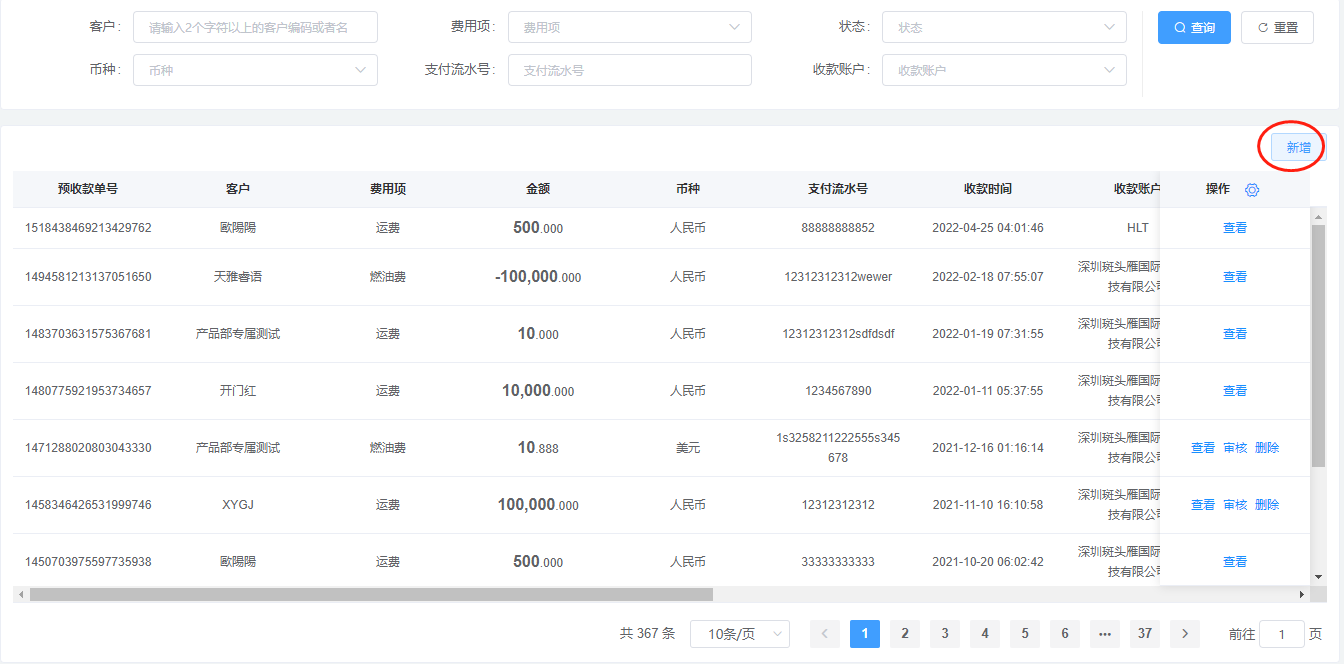The image size is (1344, 664).
Task: Click the column settings gear icon
Action: pos(1251,190)
